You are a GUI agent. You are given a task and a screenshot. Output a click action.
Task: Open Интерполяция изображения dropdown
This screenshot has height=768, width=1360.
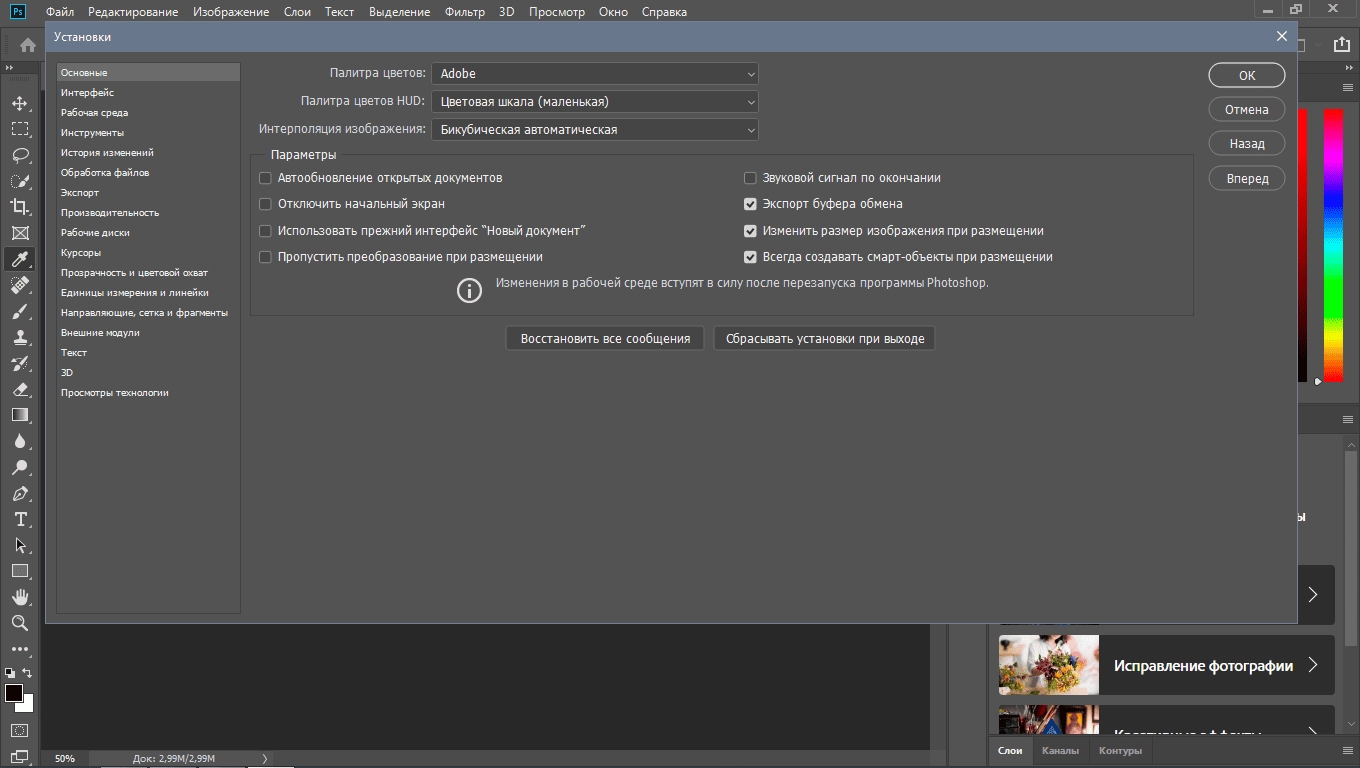tap(595, 130)
